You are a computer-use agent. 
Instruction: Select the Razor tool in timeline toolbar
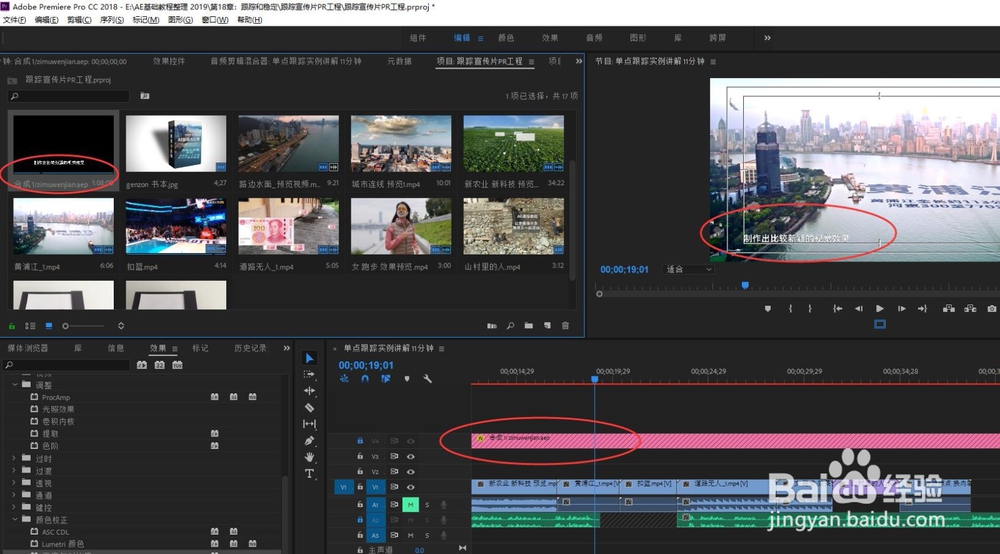[x=309, y=407]
